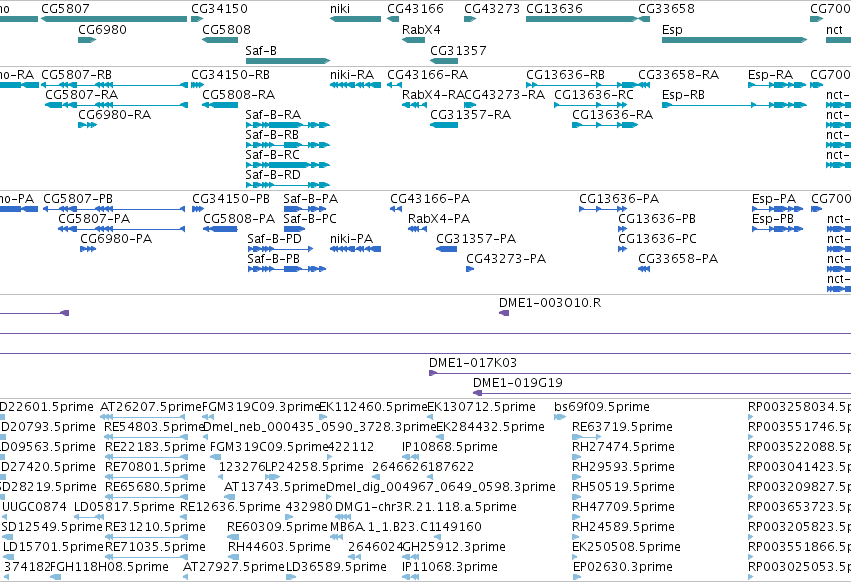Select the CG13636-PA protein label

coord(619,199)
